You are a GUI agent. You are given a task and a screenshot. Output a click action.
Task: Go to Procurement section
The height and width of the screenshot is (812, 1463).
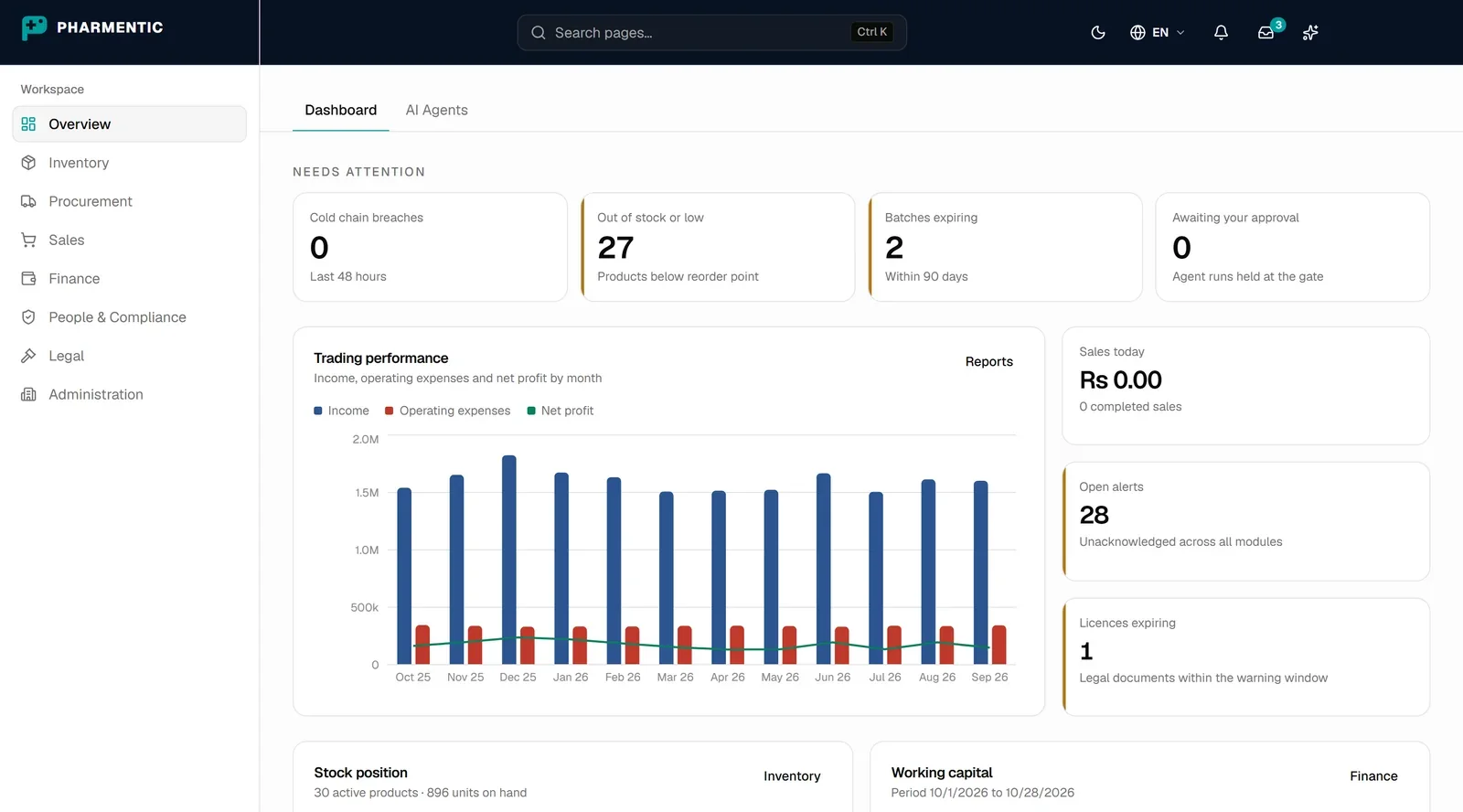tap(129, 201)
